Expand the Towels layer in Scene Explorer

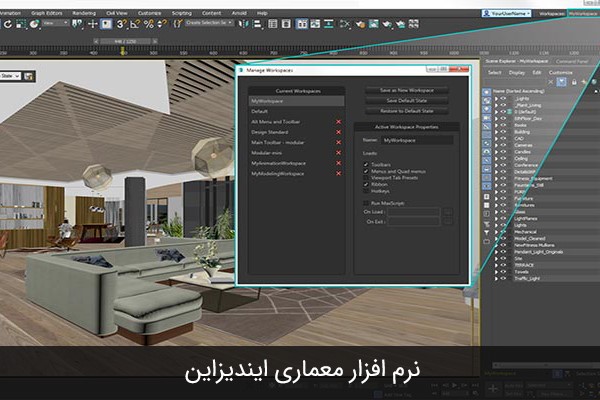click(497, 272)
